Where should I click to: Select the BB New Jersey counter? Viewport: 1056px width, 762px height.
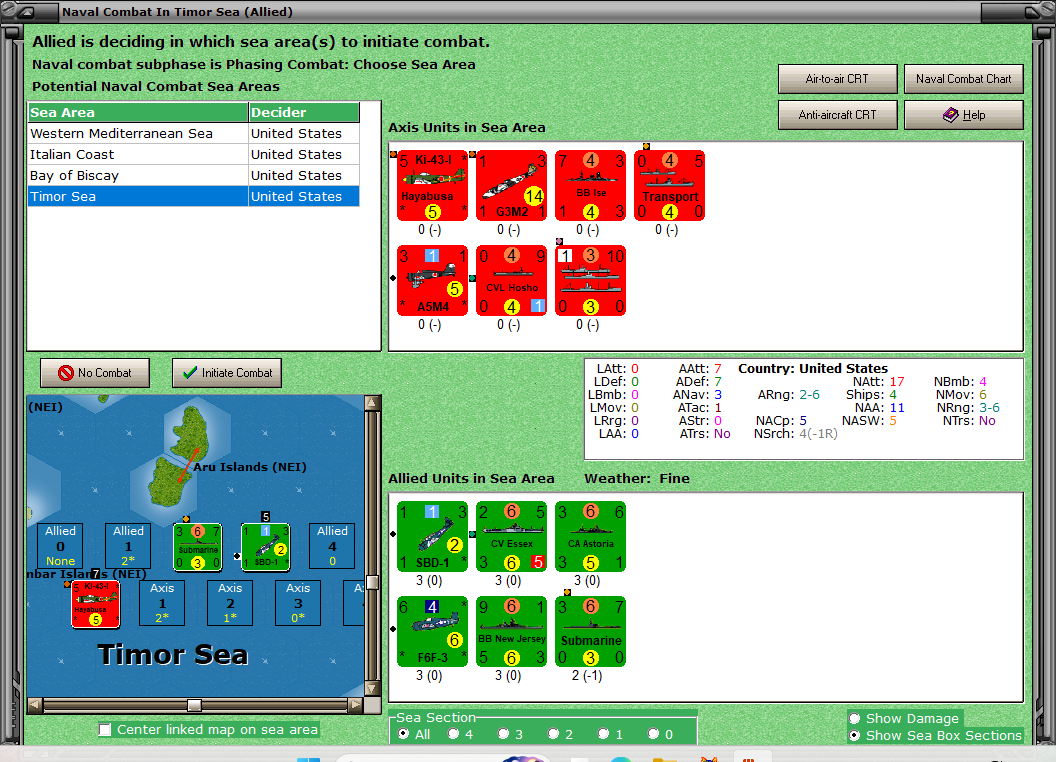point(511,630)
